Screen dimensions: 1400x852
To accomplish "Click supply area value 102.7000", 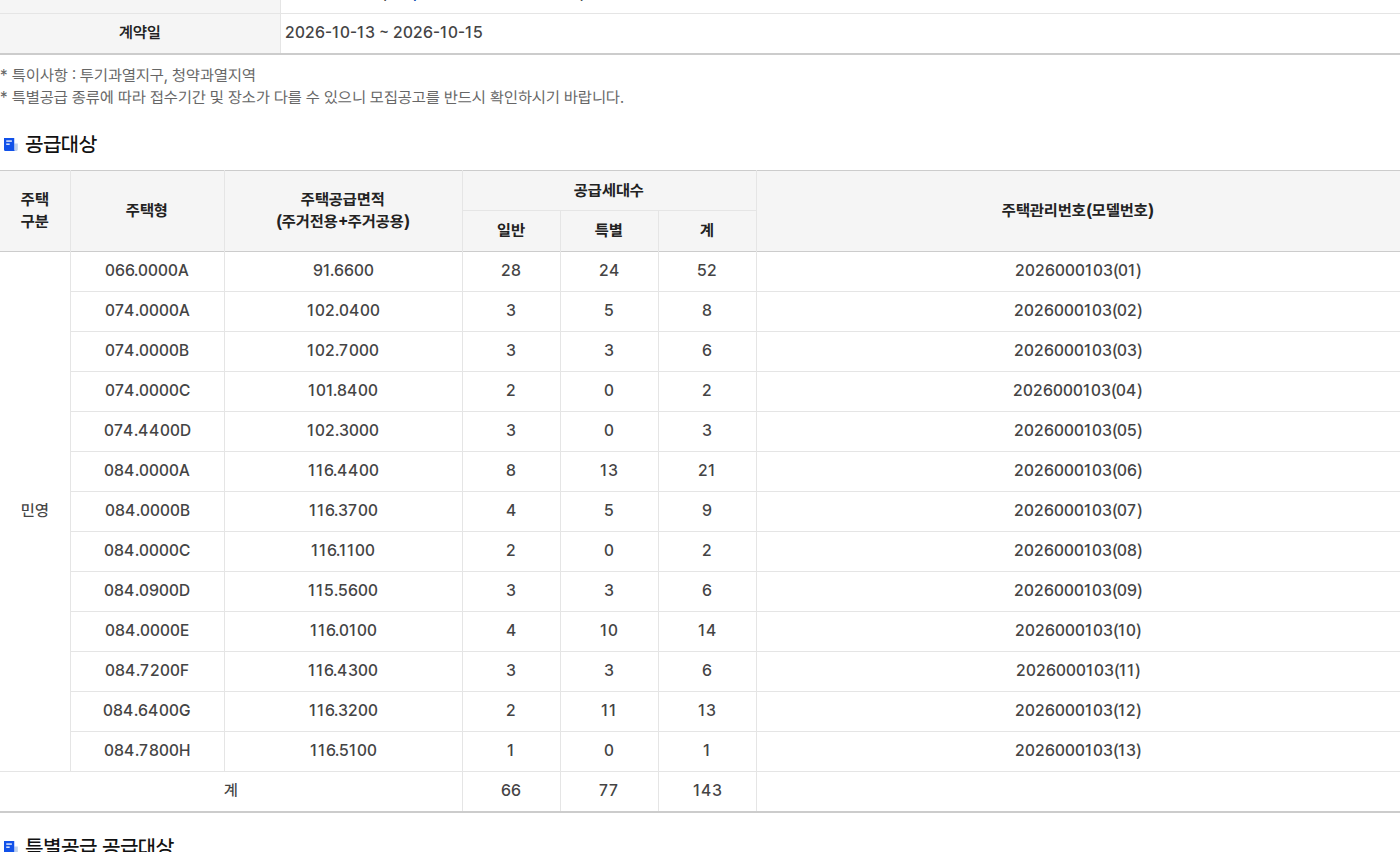I will pos(343,351).
